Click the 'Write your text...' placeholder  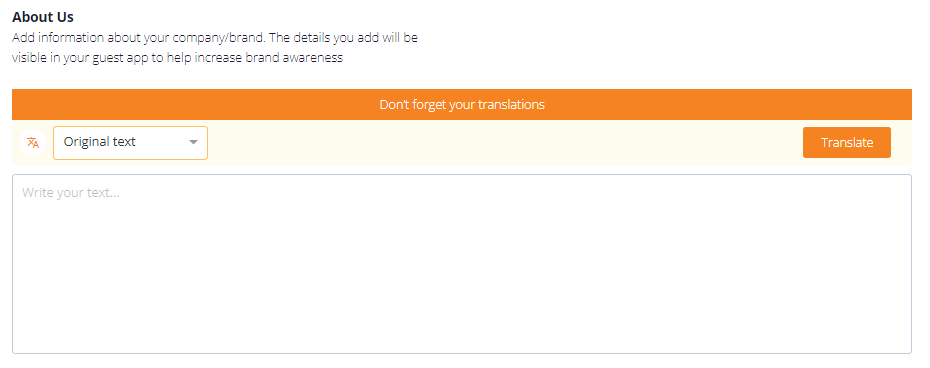(71, 192)
